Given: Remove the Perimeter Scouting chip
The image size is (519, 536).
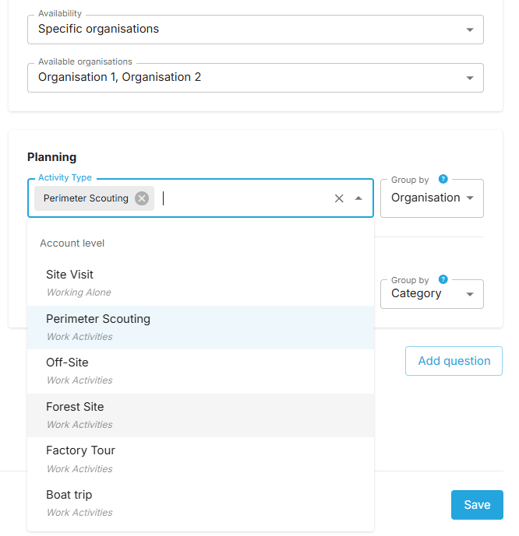Looking at the screenshot, I should (142, 198).
